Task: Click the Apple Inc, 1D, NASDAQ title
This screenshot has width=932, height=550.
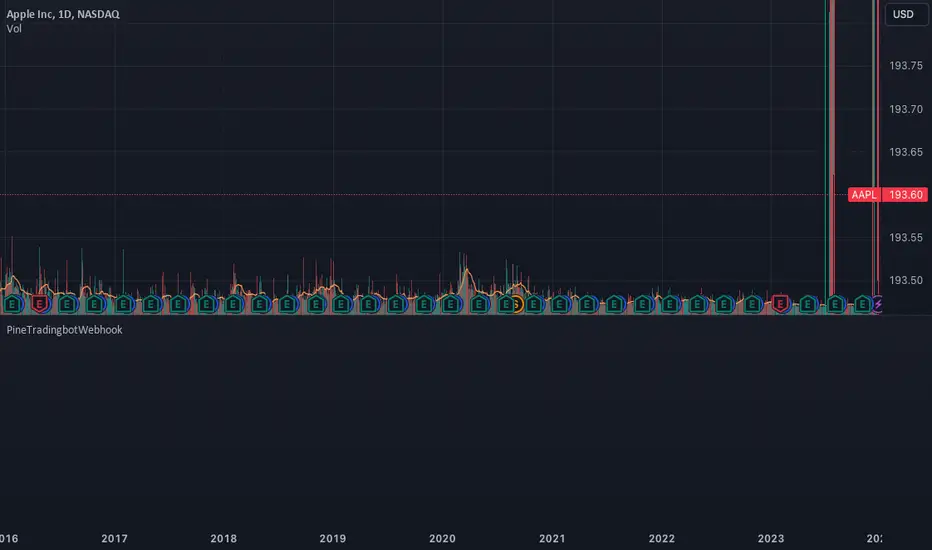Action: (x=63, y=14)
